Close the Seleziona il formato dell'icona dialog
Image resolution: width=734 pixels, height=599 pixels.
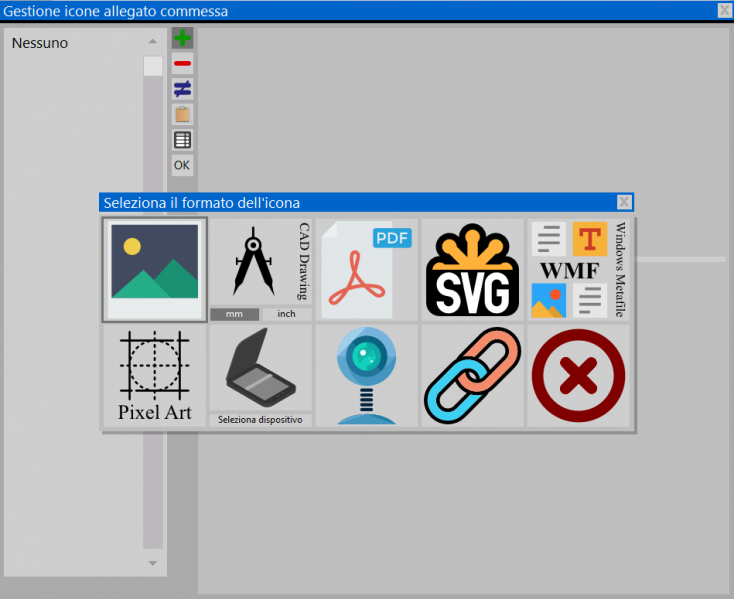(x=624, y=202)
